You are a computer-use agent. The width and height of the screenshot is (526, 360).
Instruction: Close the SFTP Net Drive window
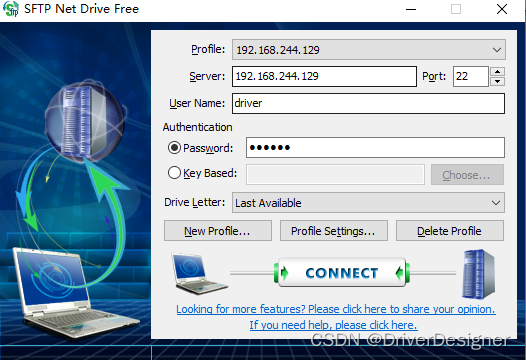point(502,9)
